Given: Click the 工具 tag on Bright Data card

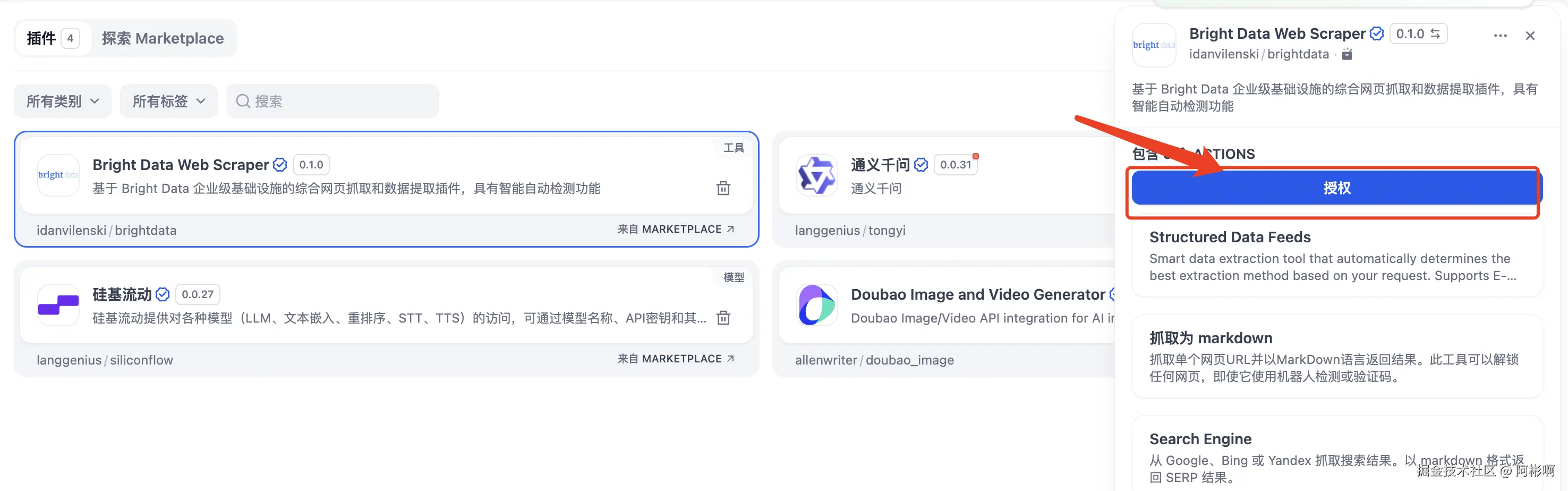Looking at the screenshot, I should click(x=734, y=148).
